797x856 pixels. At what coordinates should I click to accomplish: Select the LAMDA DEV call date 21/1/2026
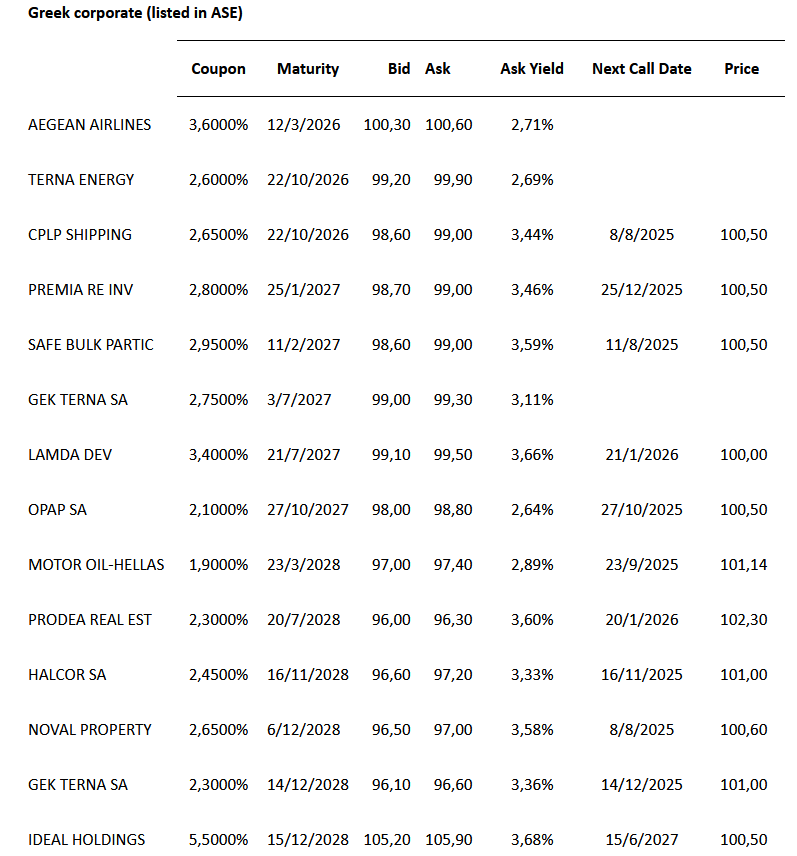(642, 455)
